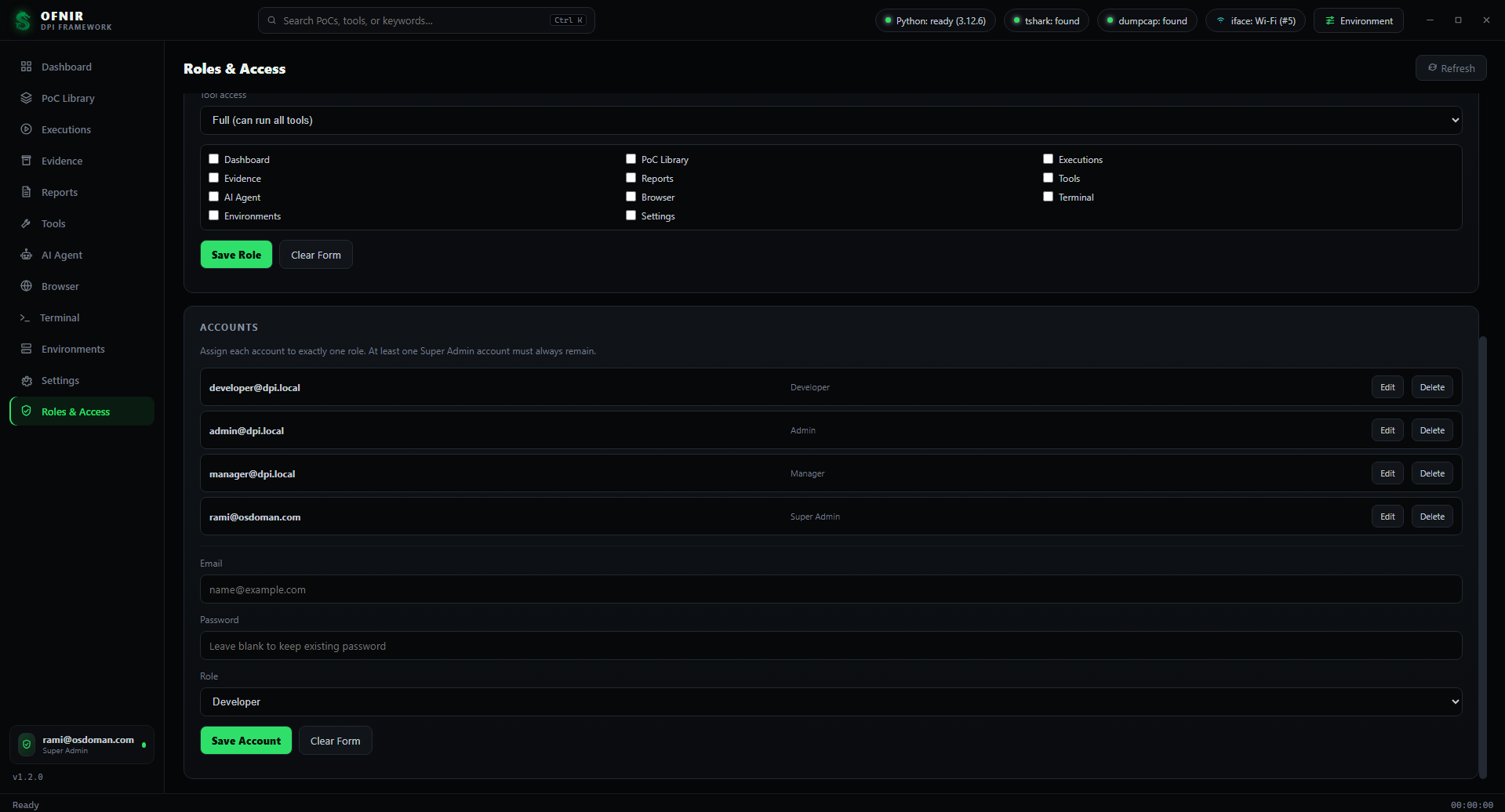Click the PoC Library layers icon
Viewport: 1505px width, 812px height.
(x=26, y=98)
